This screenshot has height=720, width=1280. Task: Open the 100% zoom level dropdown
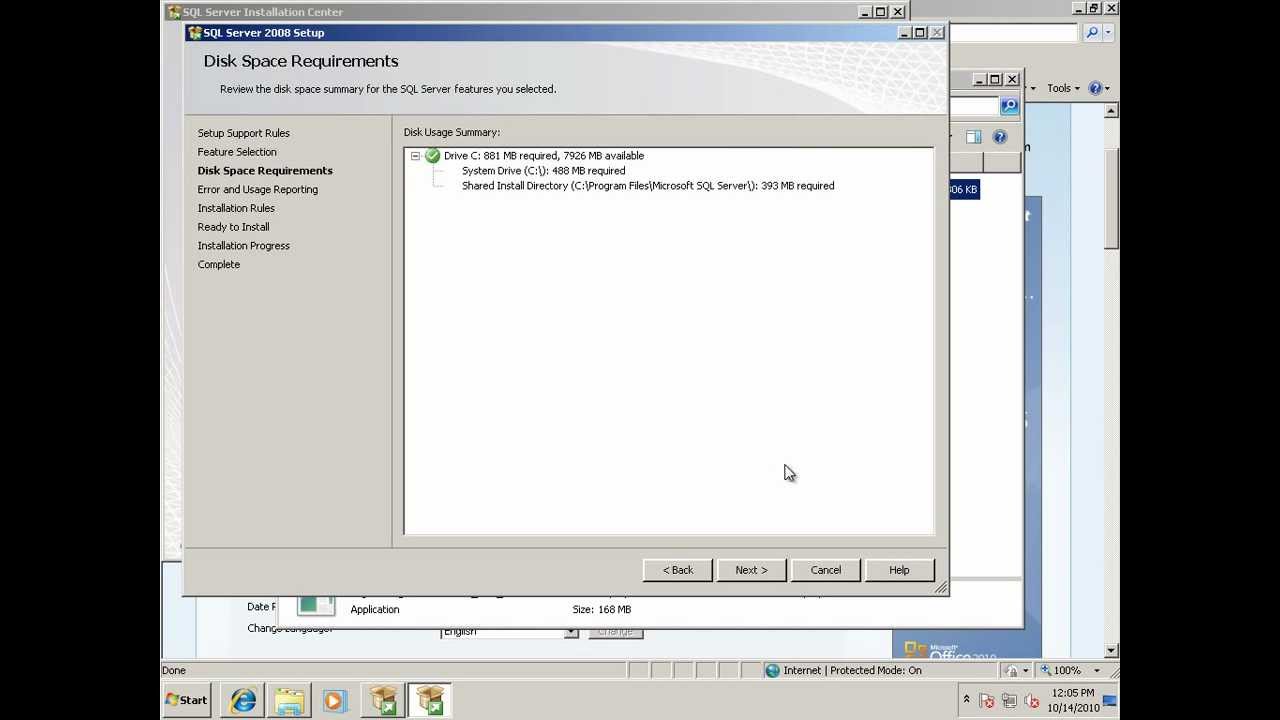[x=1096, y=671]
